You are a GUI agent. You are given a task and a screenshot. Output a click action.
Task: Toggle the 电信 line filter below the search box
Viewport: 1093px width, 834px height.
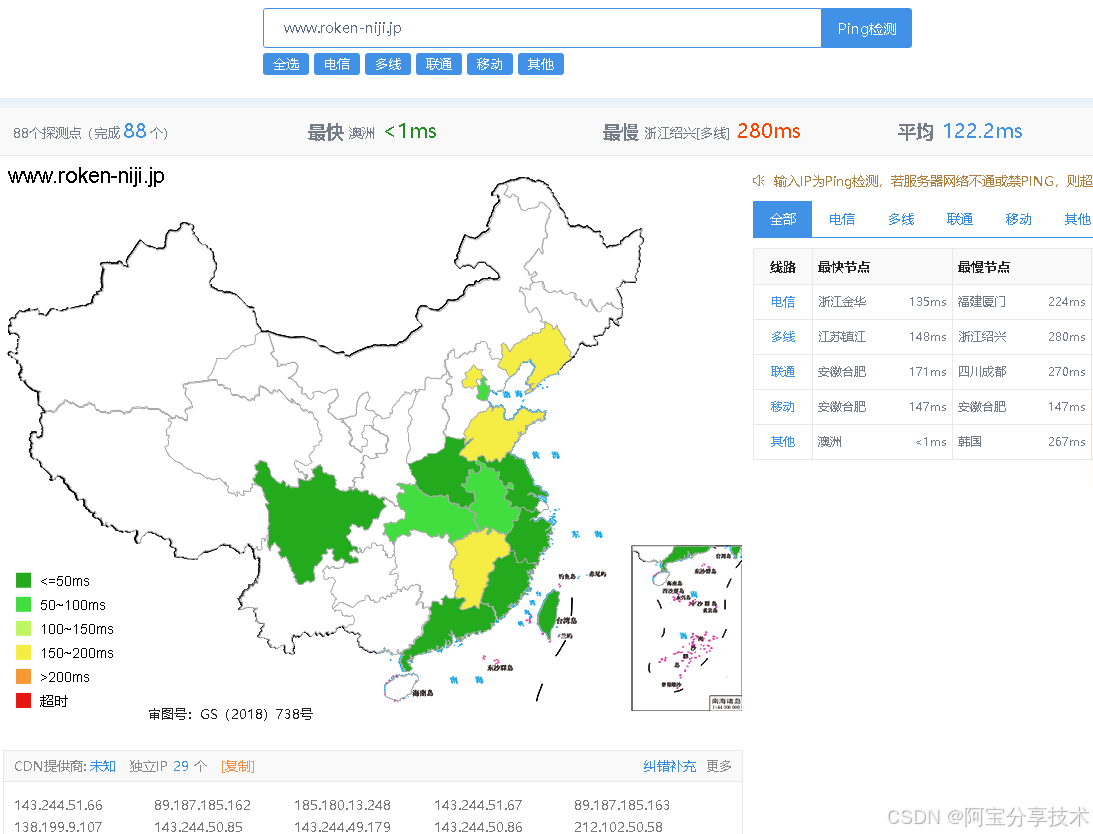(x=337, y=64)
